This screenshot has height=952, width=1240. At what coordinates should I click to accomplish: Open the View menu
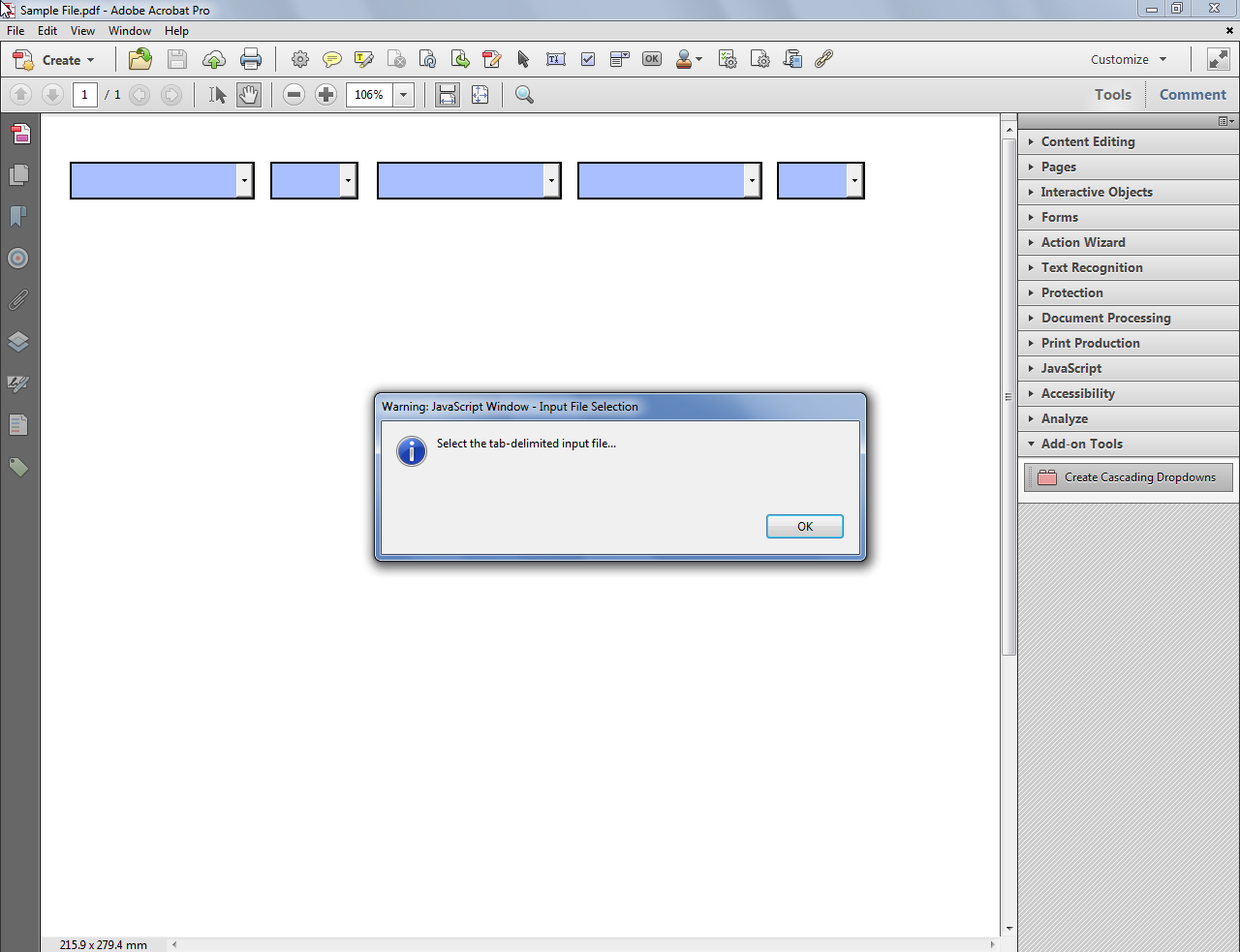point(82,30)
